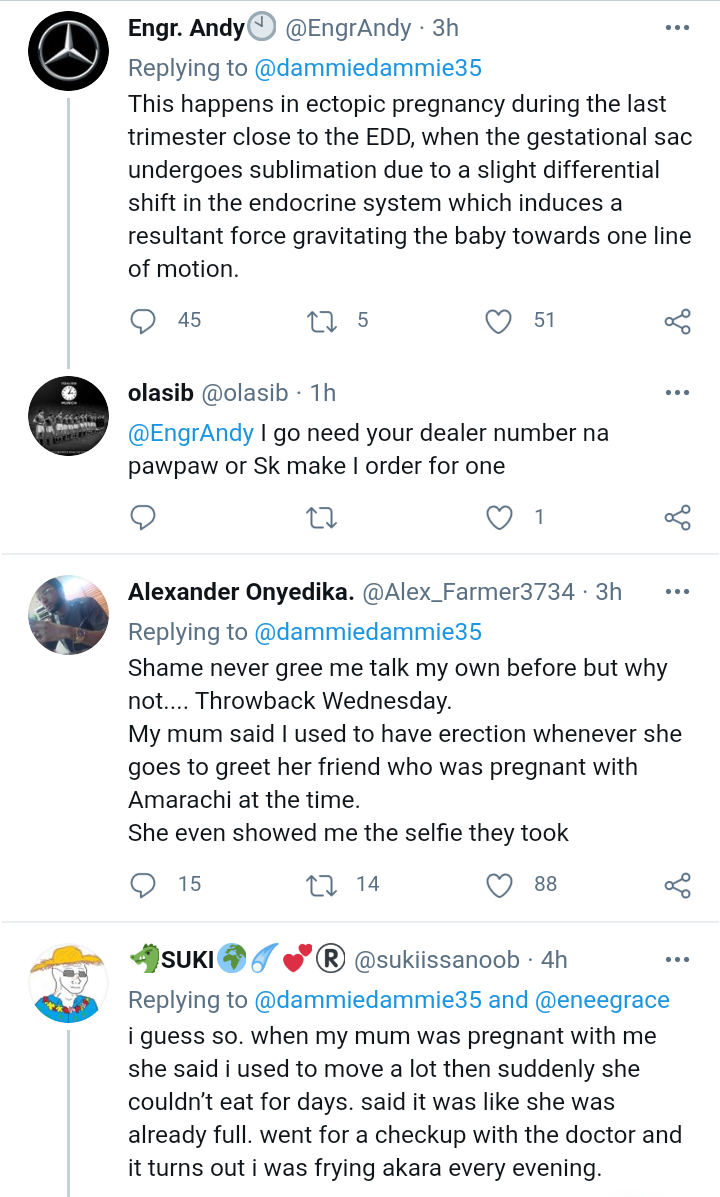720x1197 pixels.
Task: Open SUKI's straw hat profile picture
Action: pos(67,982)
